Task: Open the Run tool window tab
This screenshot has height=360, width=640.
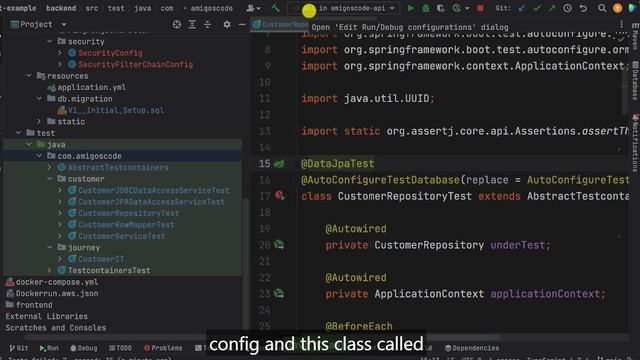Action: point(49,348)
